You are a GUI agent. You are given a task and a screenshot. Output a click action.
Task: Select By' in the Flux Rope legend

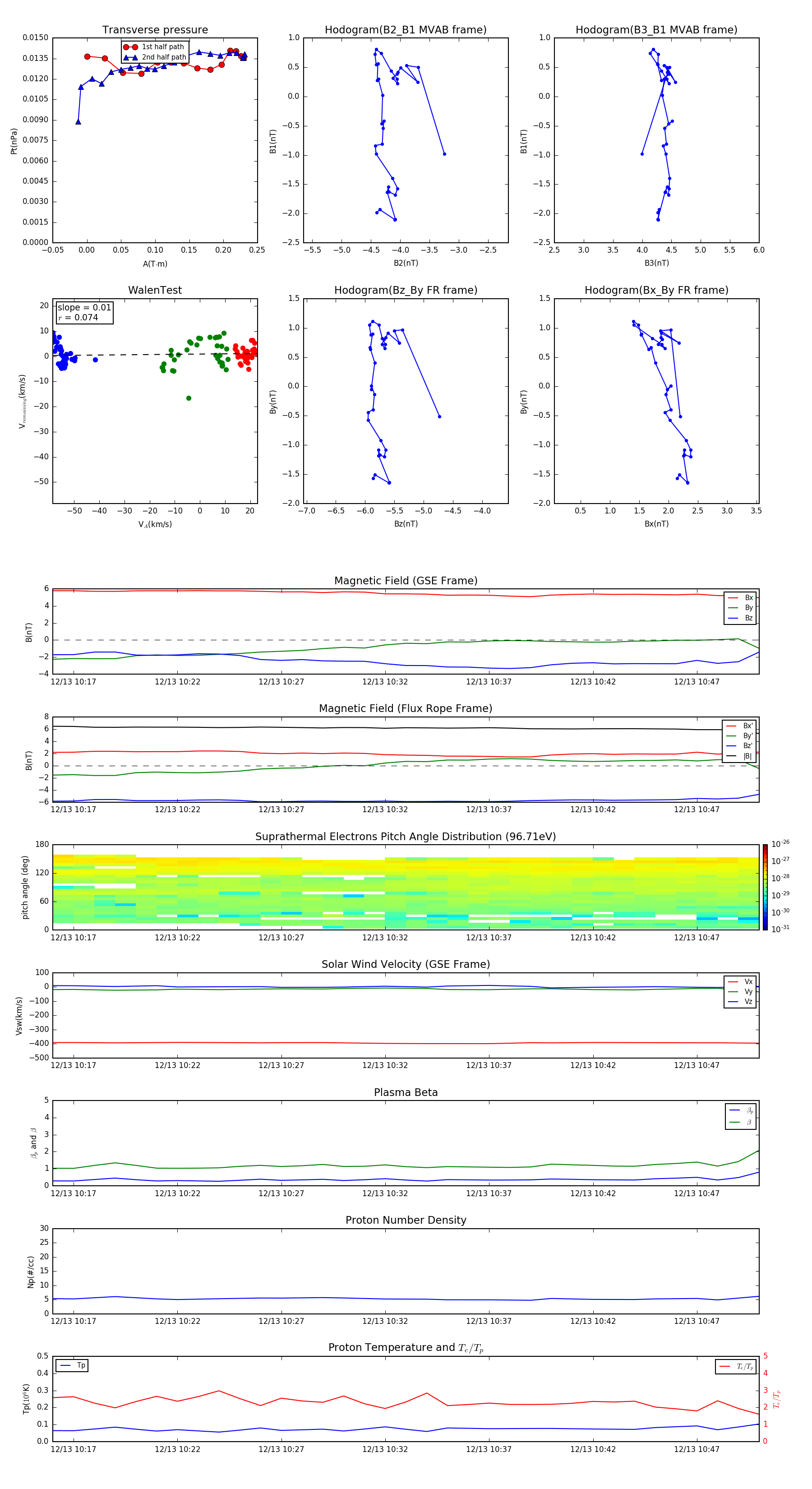coord(739,736)
